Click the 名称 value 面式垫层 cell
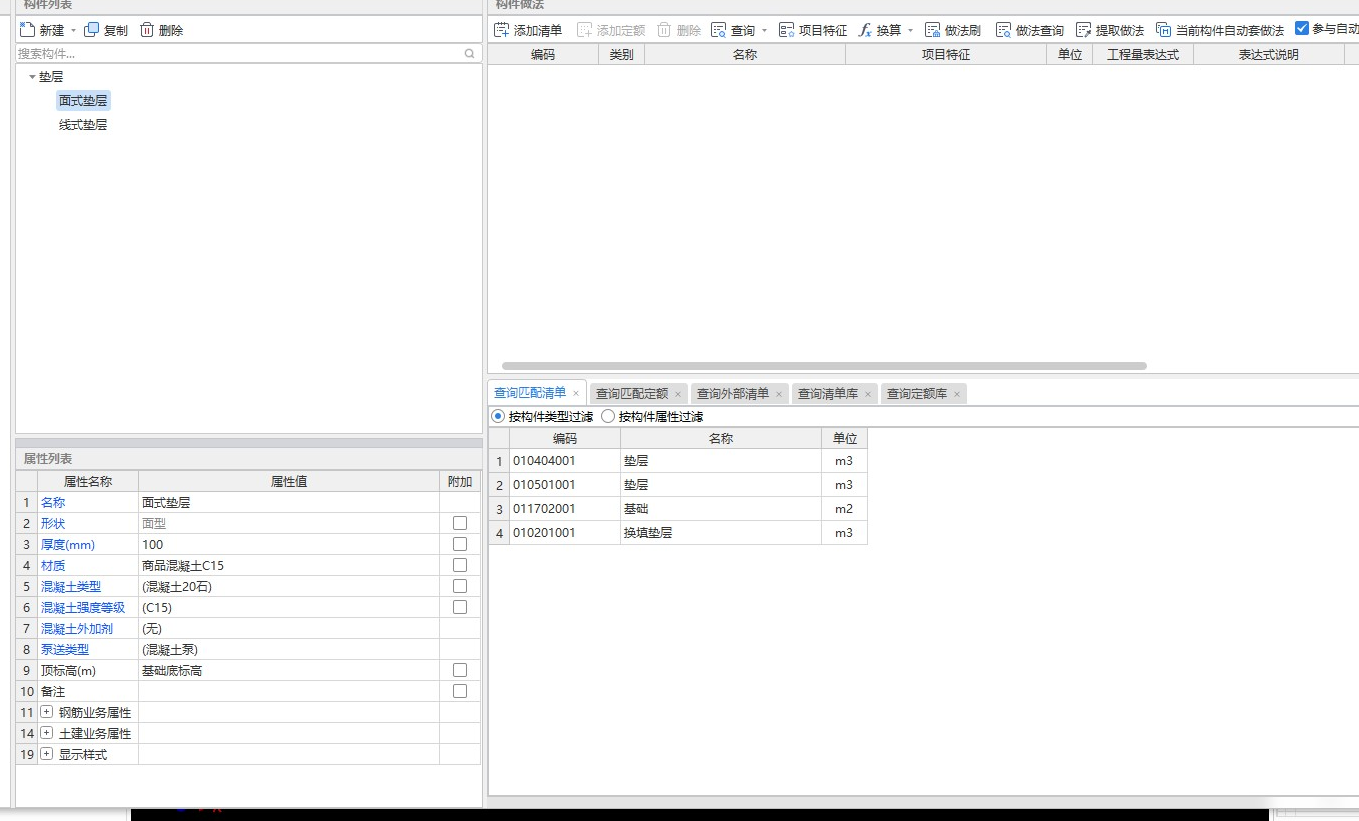The image size is (1359, 821). point(289,502)
